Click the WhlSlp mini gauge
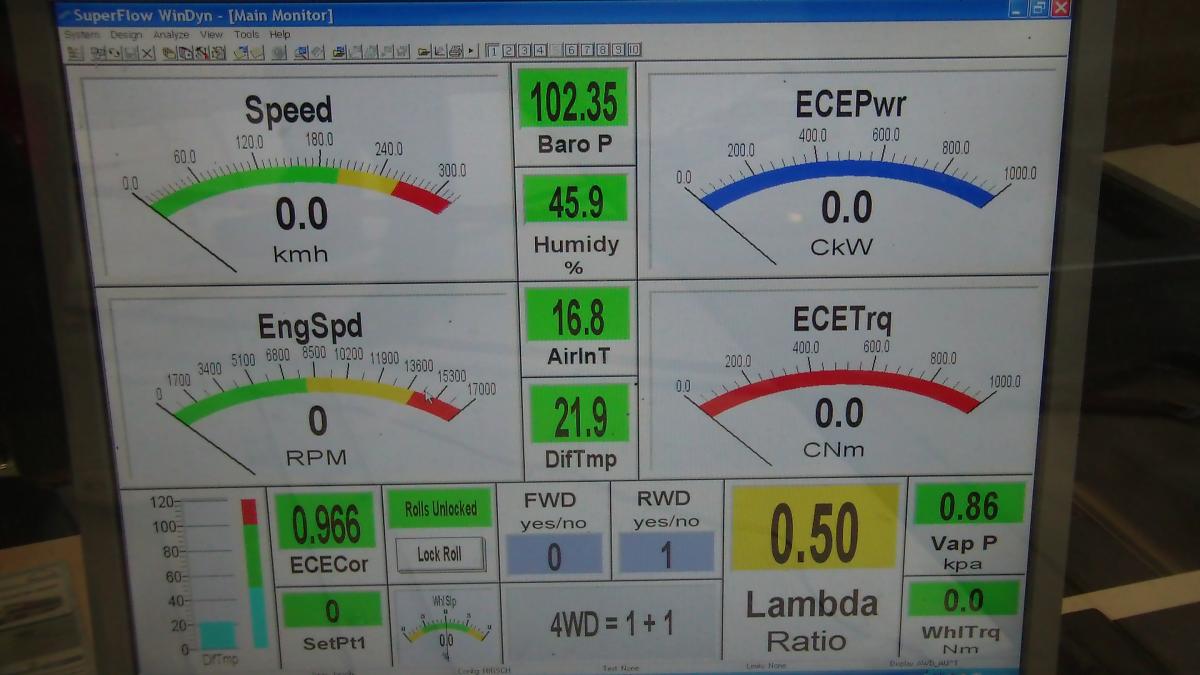The height and width of the screenshot is (675, 1200). click(x=445, y=628)
